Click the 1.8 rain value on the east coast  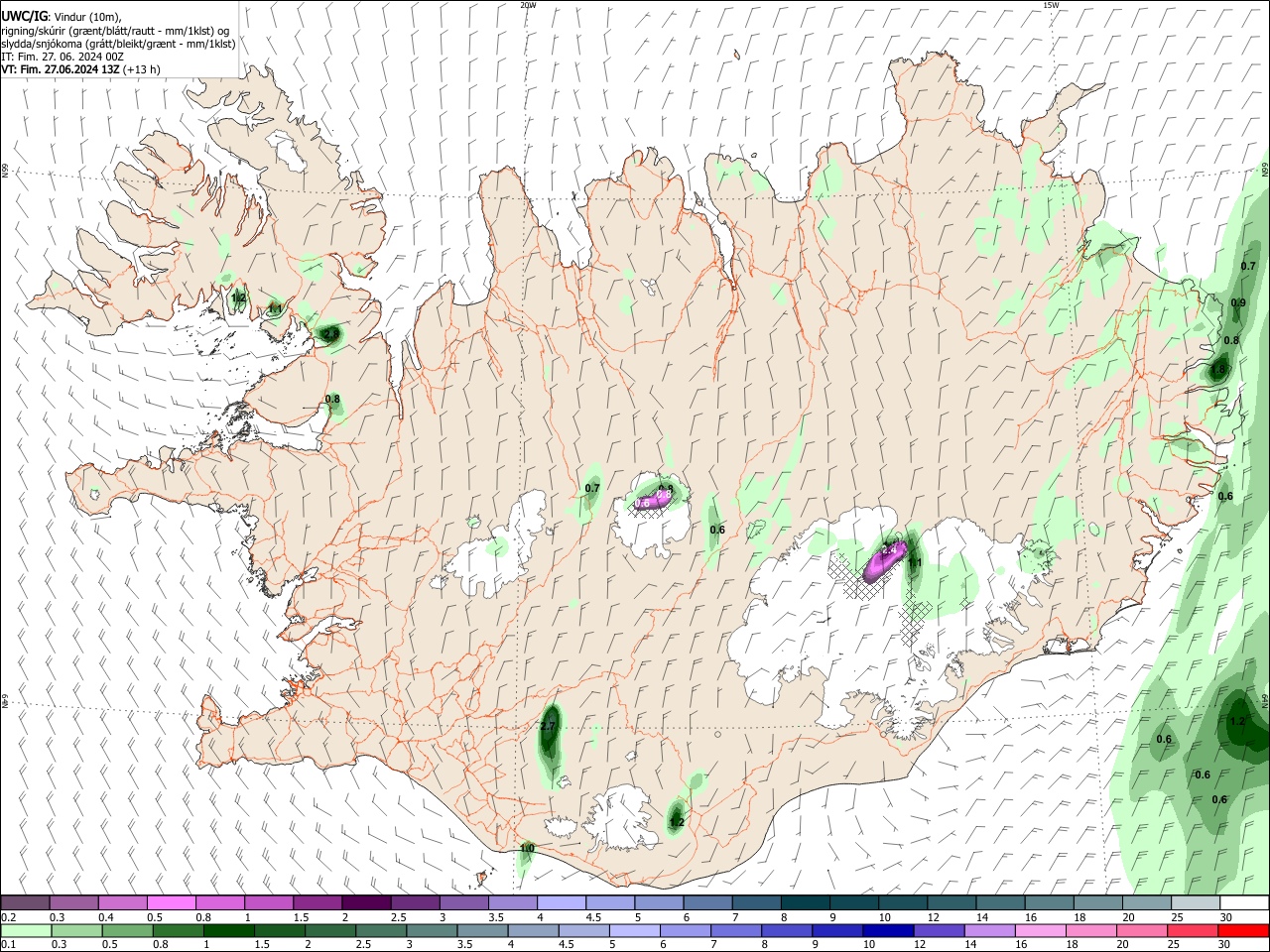click(x=1219, y=369)
